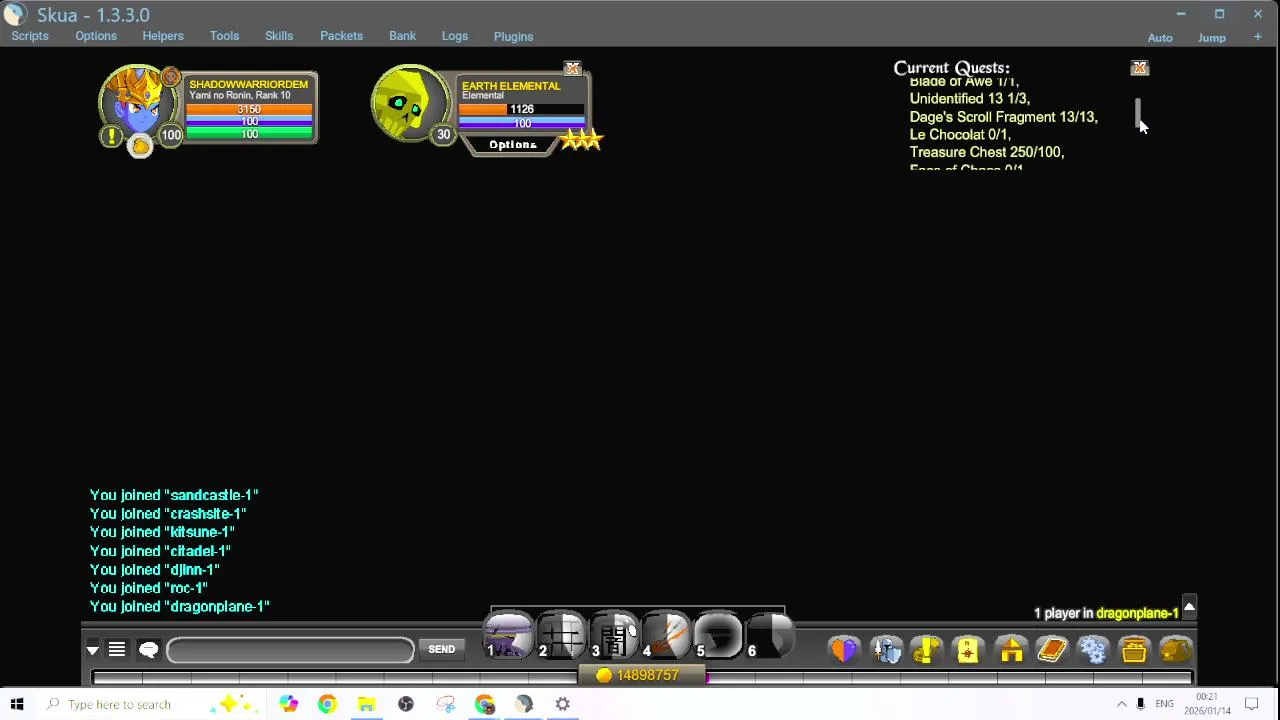Expand the chat channel dropdown arrow
1280x720 pixels.
point(92,650)
